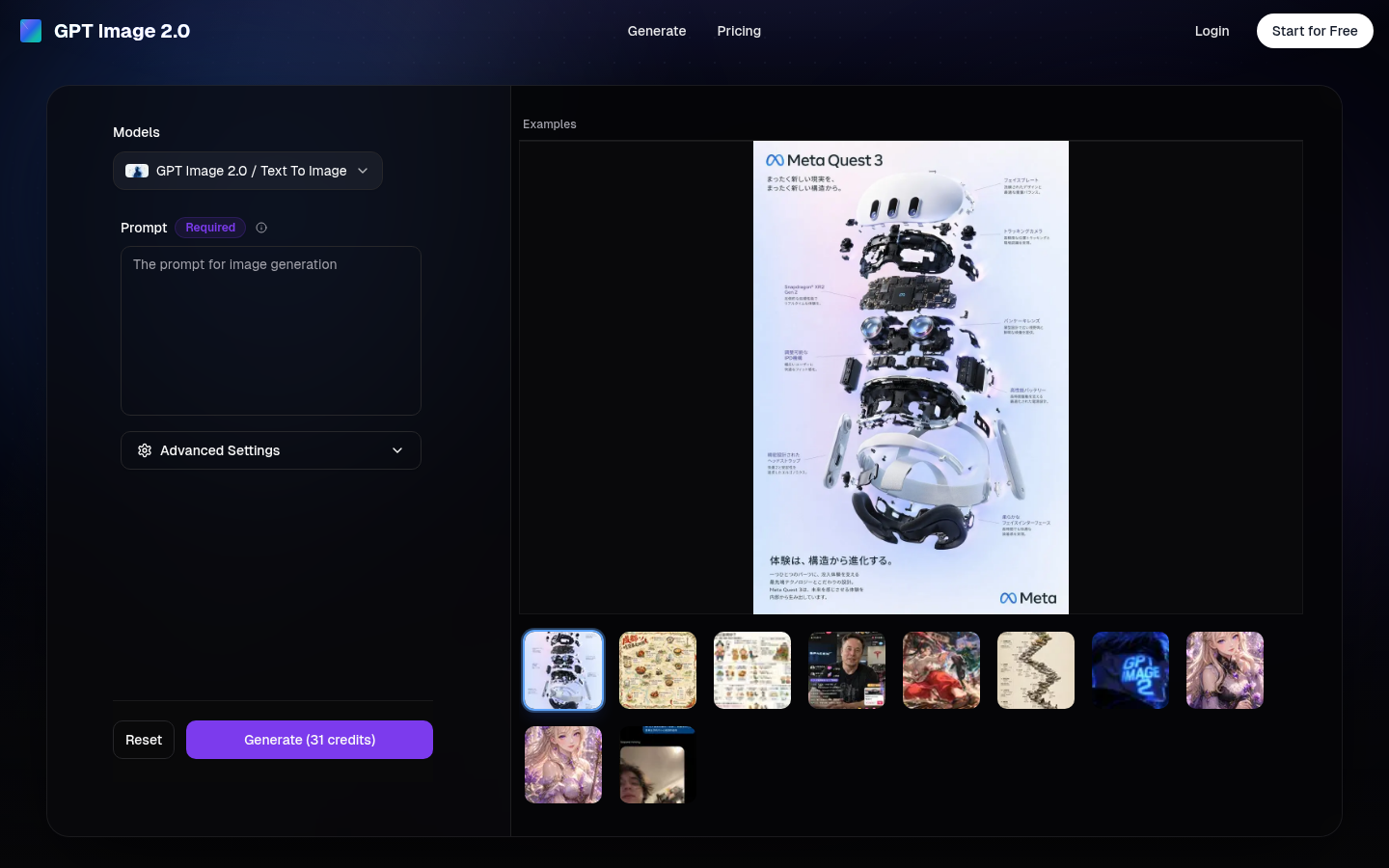Open the GPT Image 2.0 / Text To Image dropdown
This screenshot has height=868, width=1389.
(248, 171)
